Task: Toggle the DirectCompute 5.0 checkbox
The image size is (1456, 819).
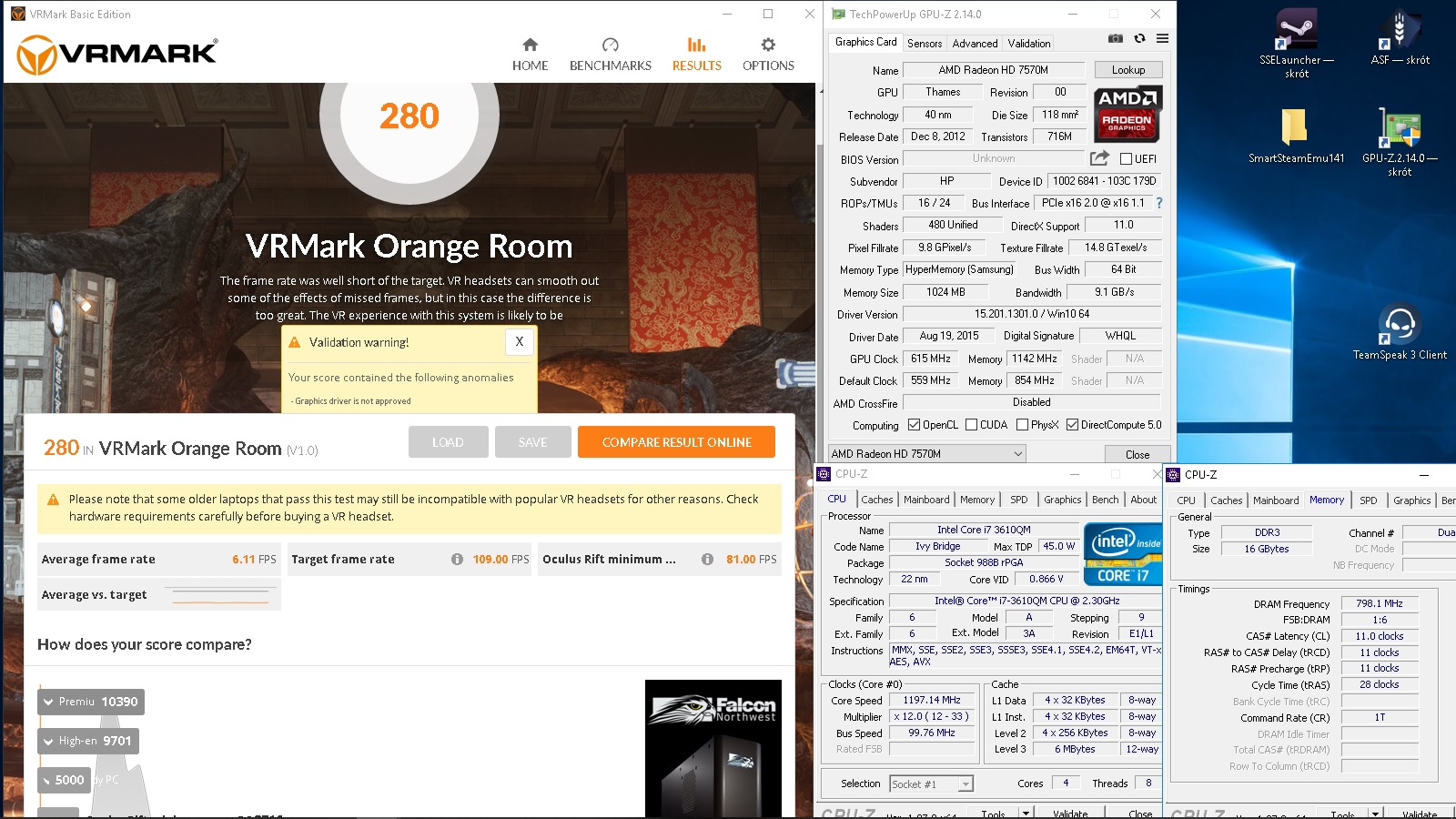Action: pos(1072,425)
